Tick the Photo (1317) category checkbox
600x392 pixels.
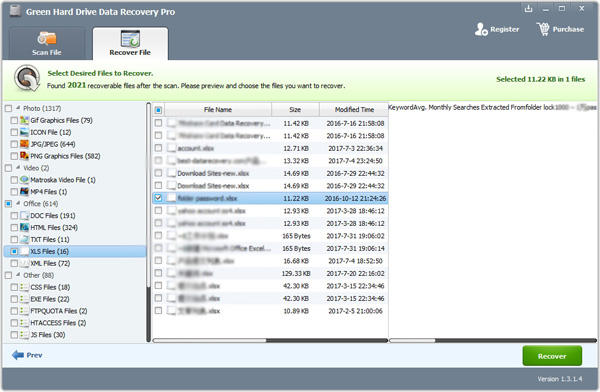(x=8, y=108)
